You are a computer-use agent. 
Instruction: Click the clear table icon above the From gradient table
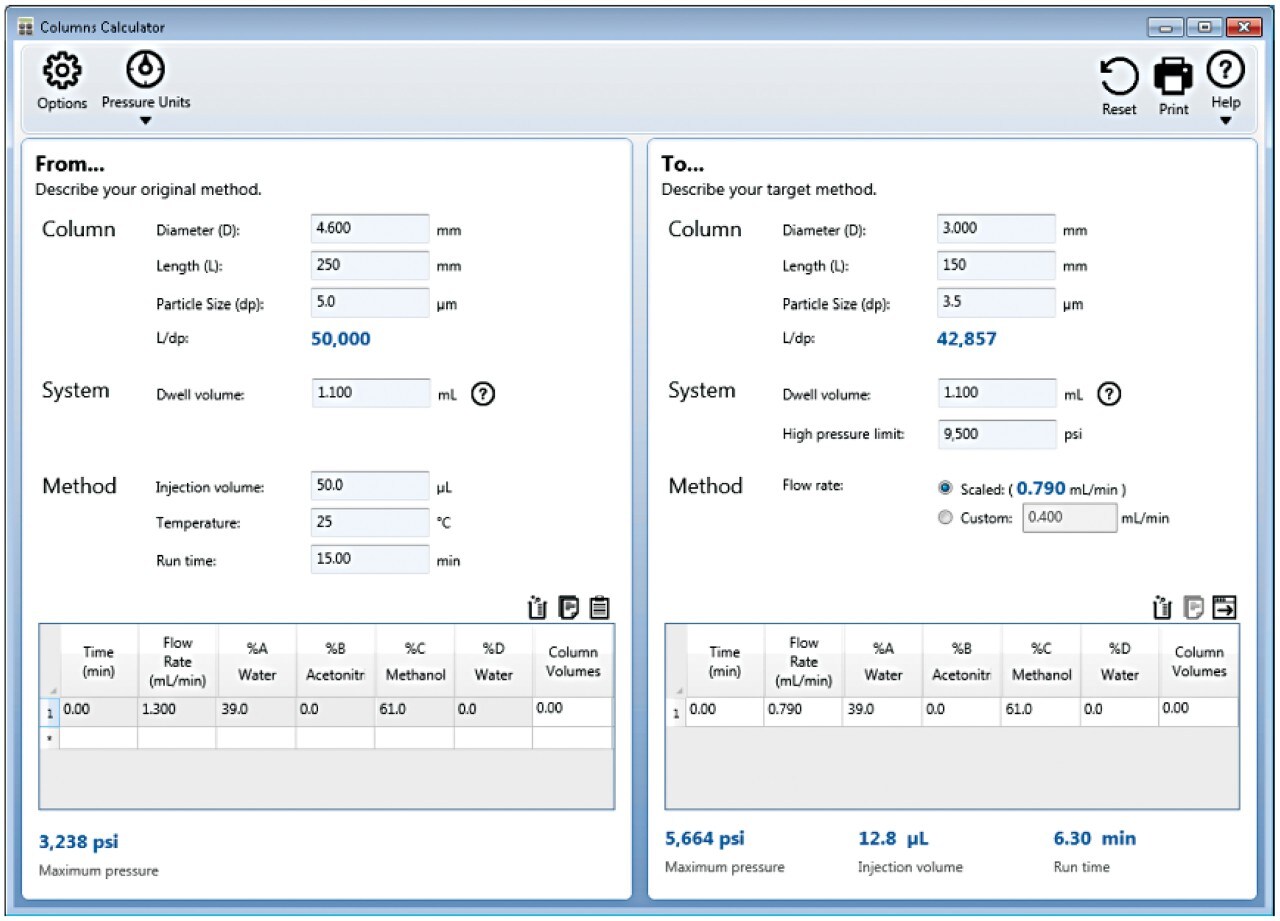[x=537, y=607]
